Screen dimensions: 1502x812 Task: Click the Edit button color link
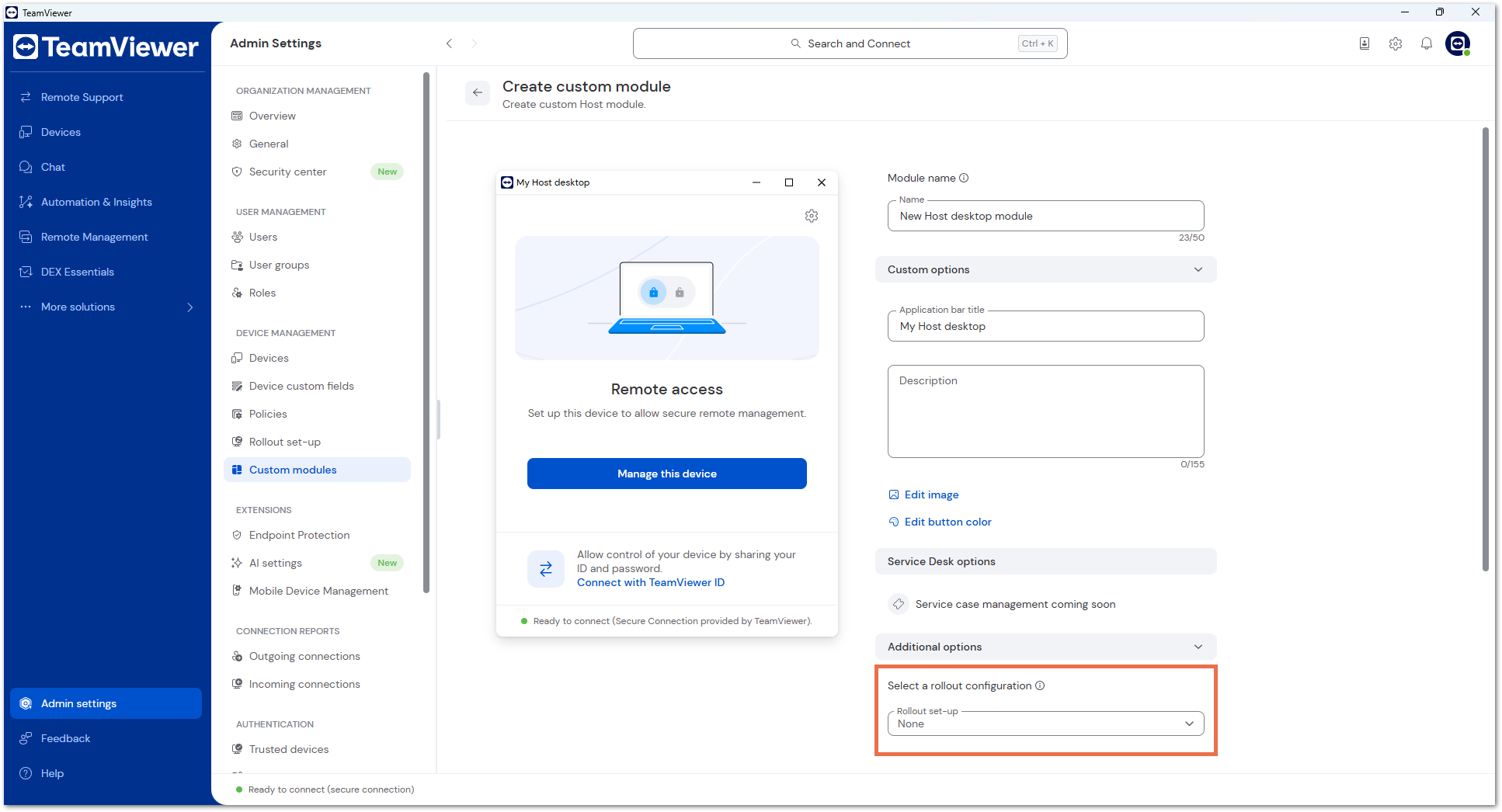[x=947, y=522]
